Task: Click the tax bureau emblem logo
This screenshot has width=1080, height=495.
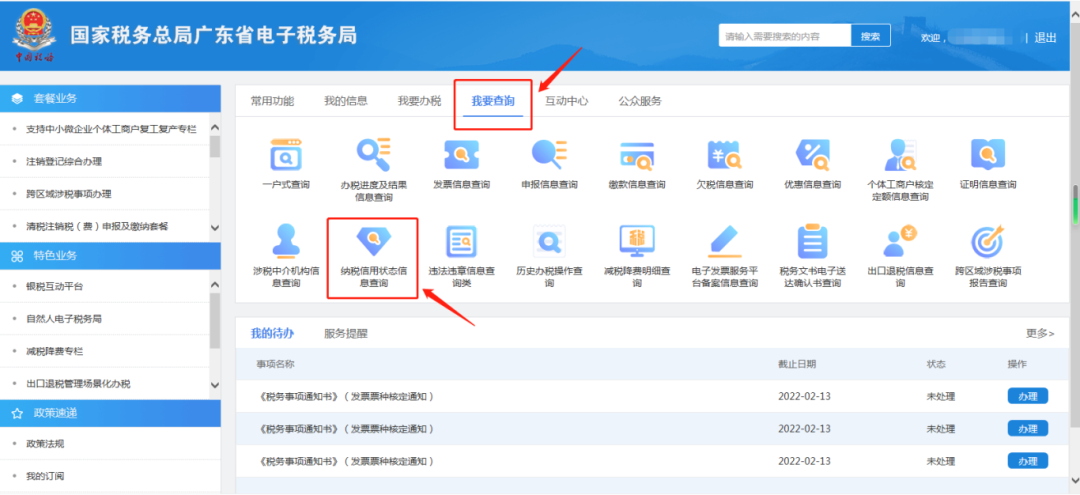Action: pyautogui.click(x=33, y=36)
